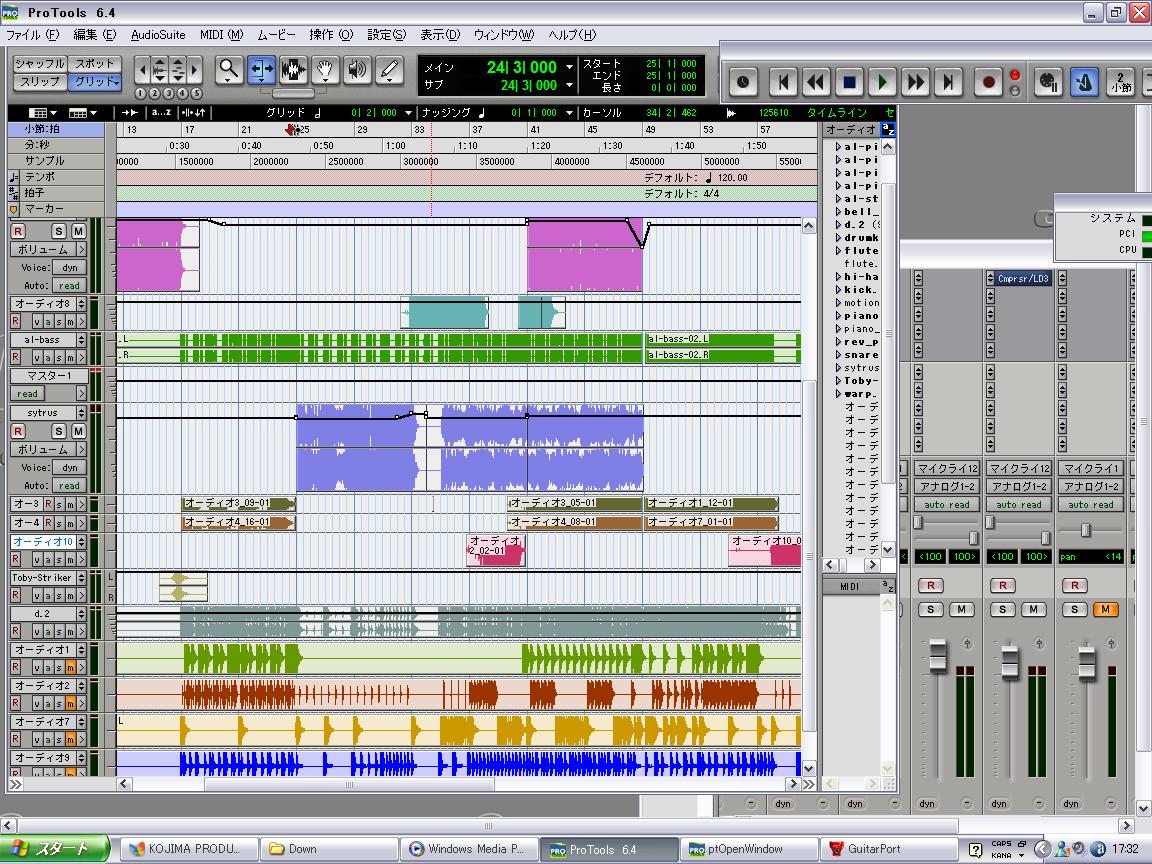The height and width of the screenshot is (864, 1152).
Task: Select グリッド edit mode
Action: 95,82
